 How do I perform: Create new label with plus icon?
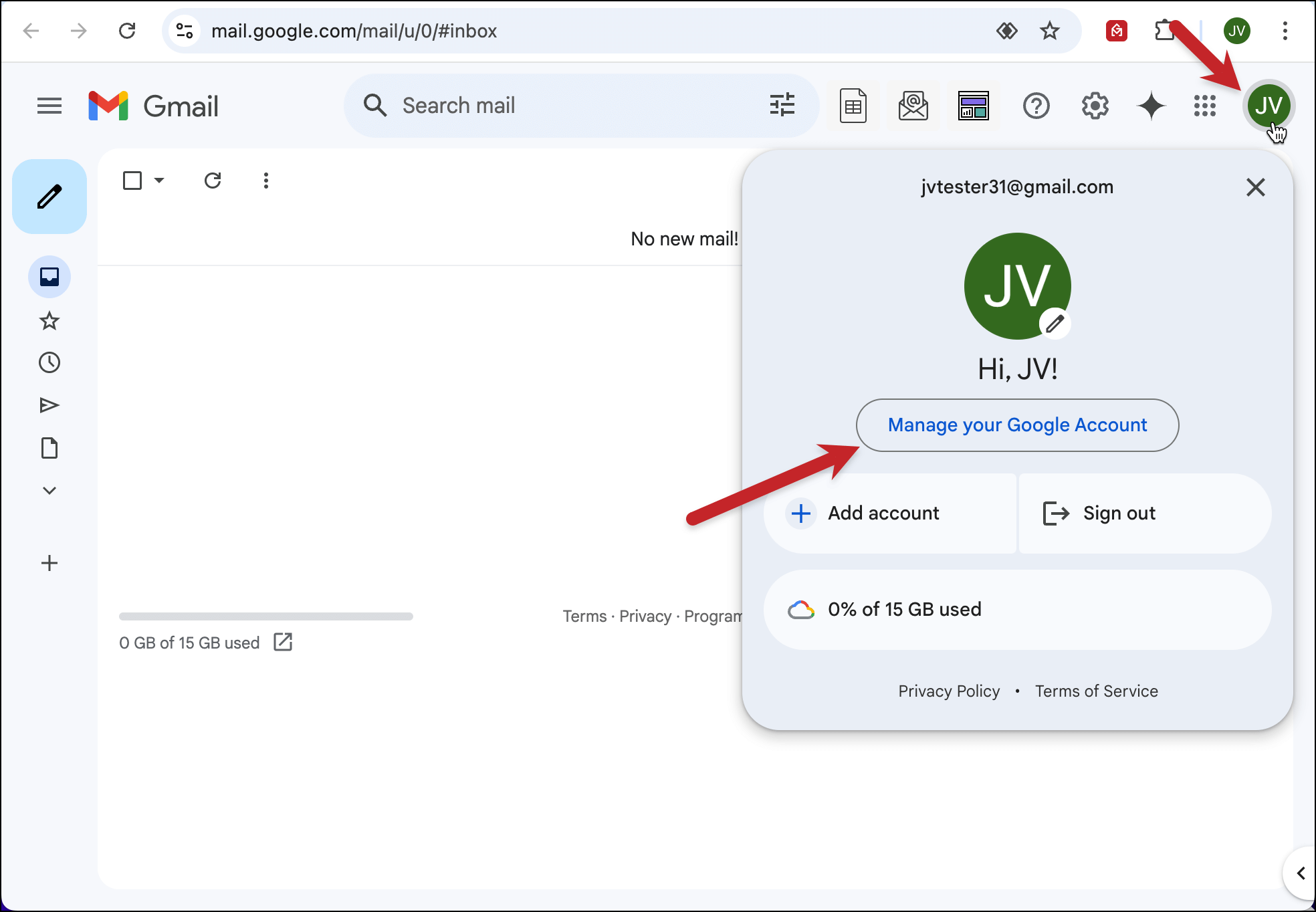49,563
